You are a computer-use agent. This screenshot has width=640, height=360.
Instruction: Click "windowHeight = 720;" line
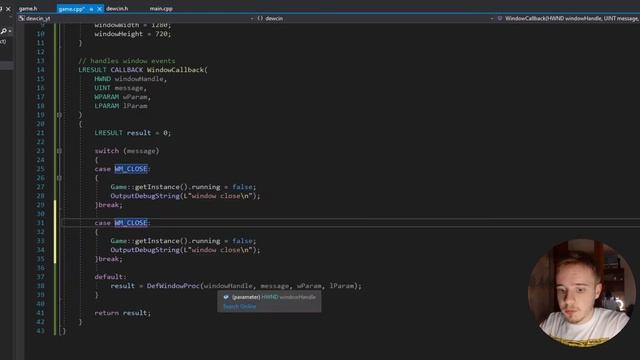(x=133, y=34)
